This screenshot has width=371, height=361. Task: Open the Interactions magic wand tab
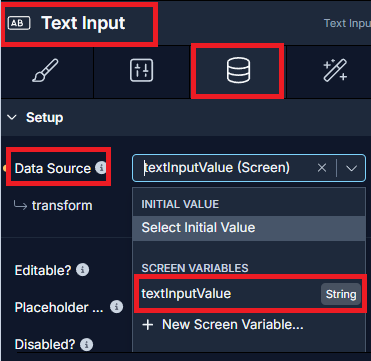(x=335, y=71)
